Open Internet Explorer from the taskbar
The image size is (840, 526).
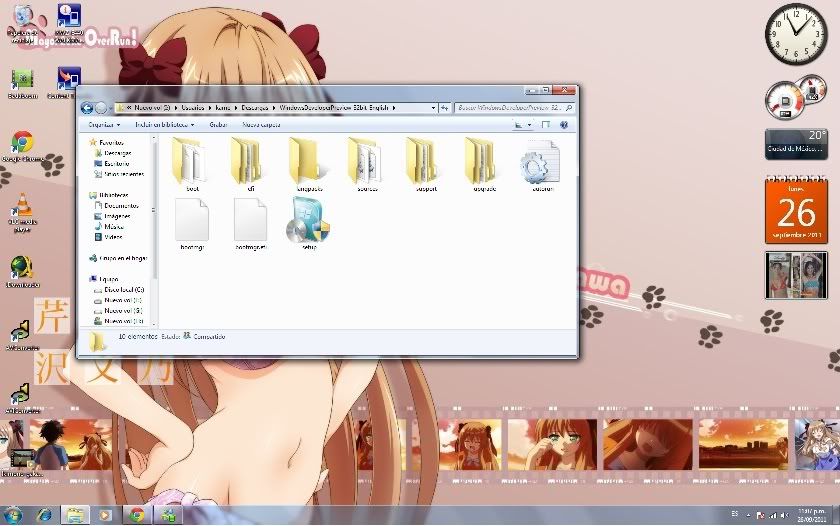tap(44, 515)
